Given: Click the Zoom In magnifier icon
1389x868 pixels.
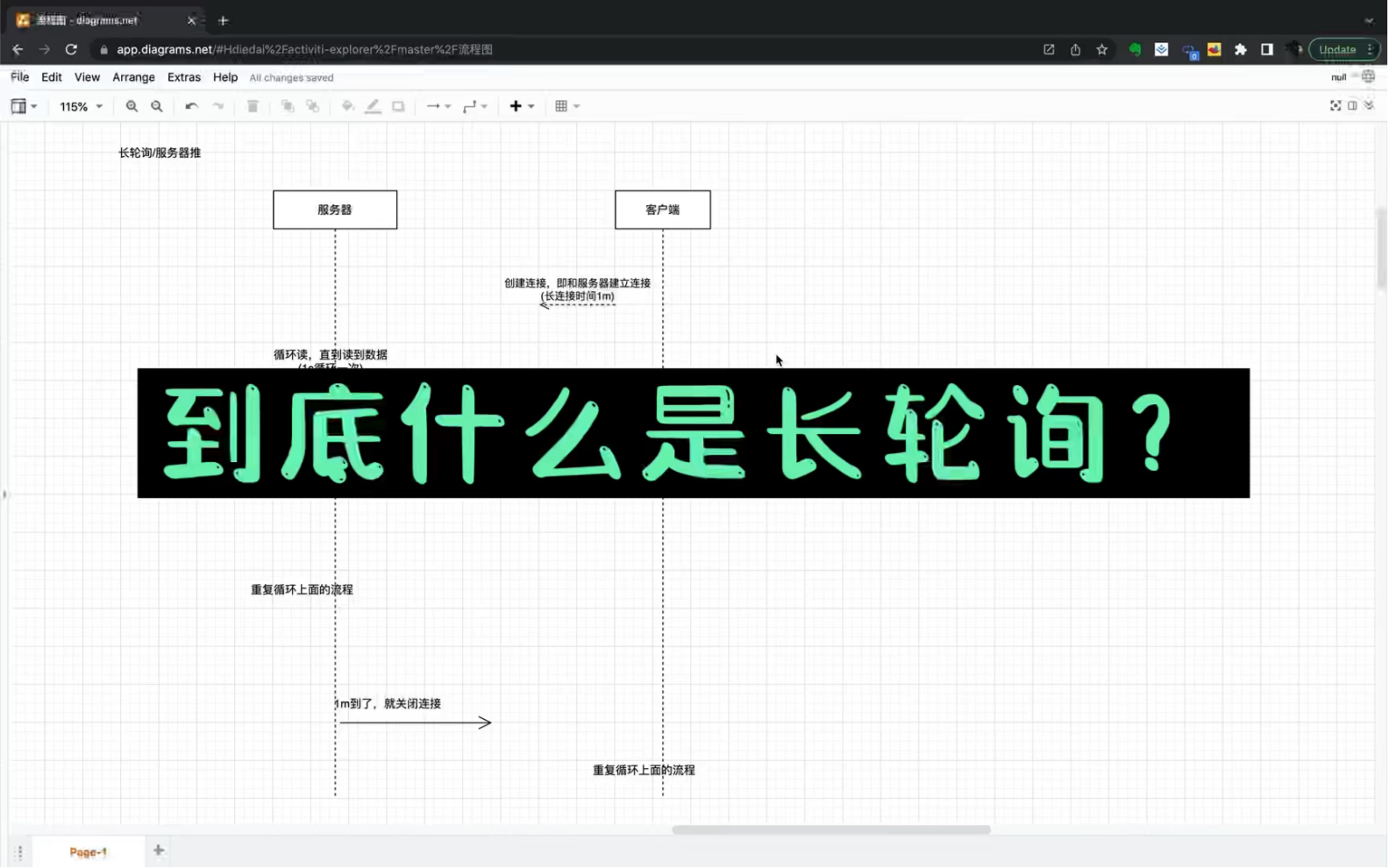Looking at the screenshot, I should 132,106.
